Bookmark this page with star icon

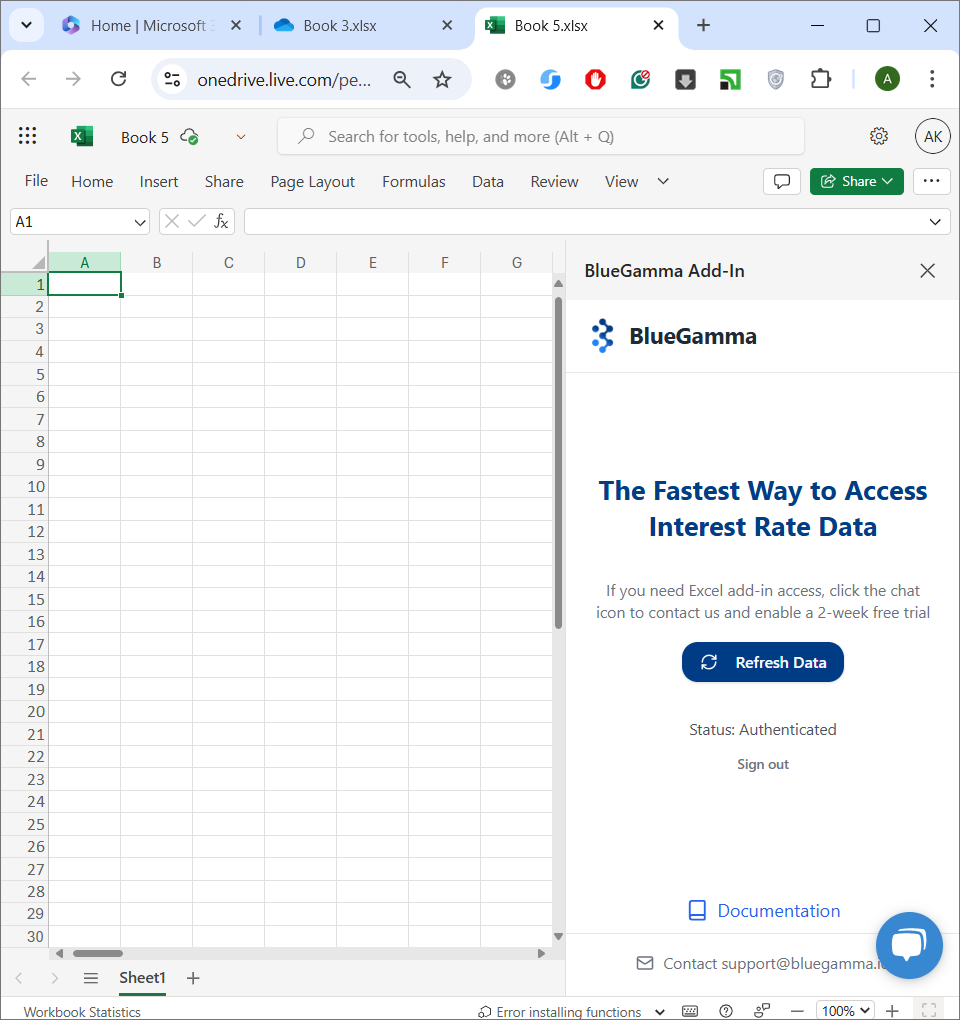click(x=442, y=80)
